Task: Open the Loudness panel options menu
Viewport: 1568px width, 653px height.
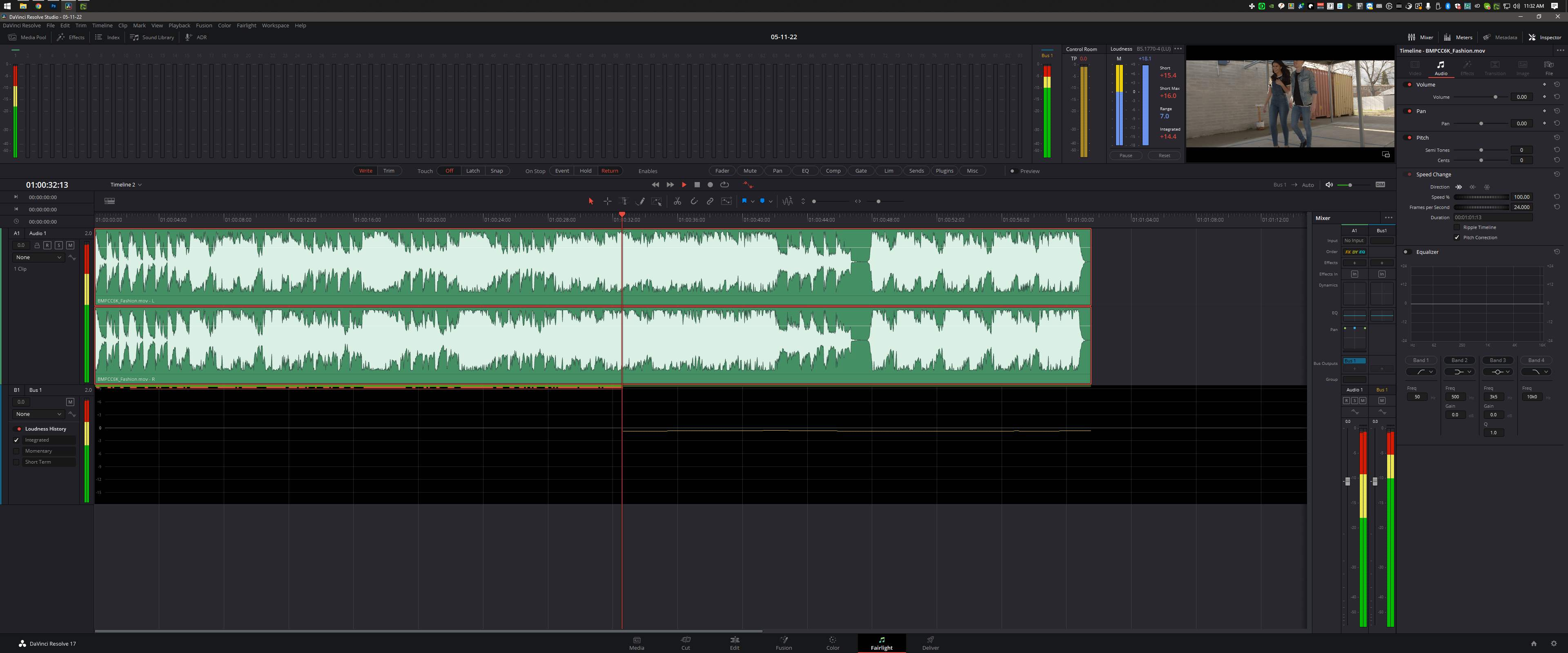Action: click(1177, 49)
